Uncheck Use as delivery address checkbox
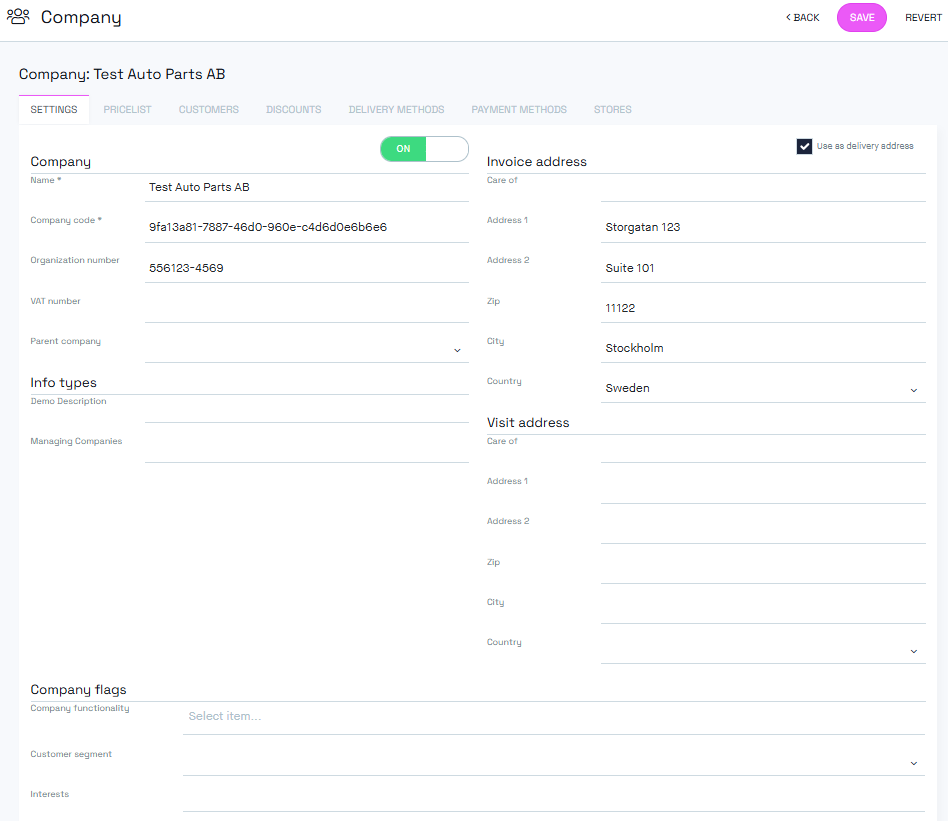 point(804,146)
